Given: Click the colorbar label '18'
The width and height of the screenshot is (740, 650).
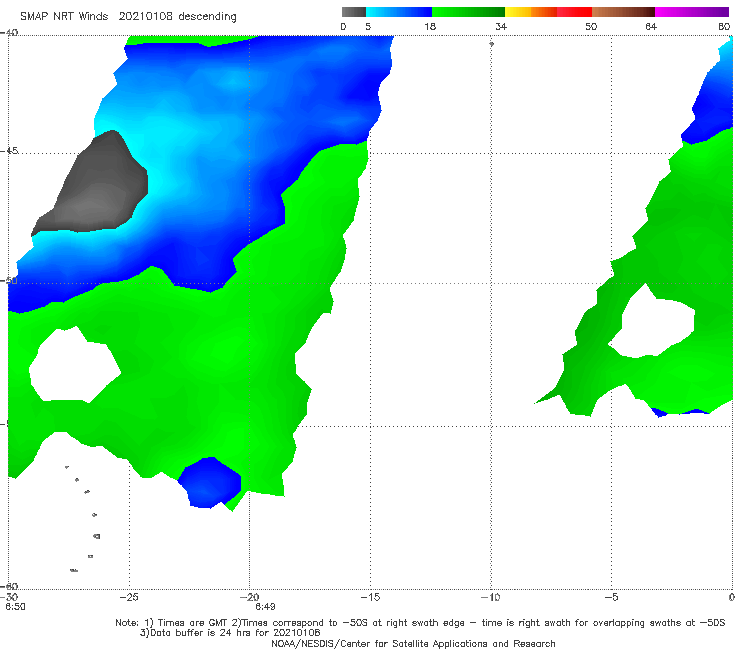Looking at the screenshot, I should pos(430,27).
